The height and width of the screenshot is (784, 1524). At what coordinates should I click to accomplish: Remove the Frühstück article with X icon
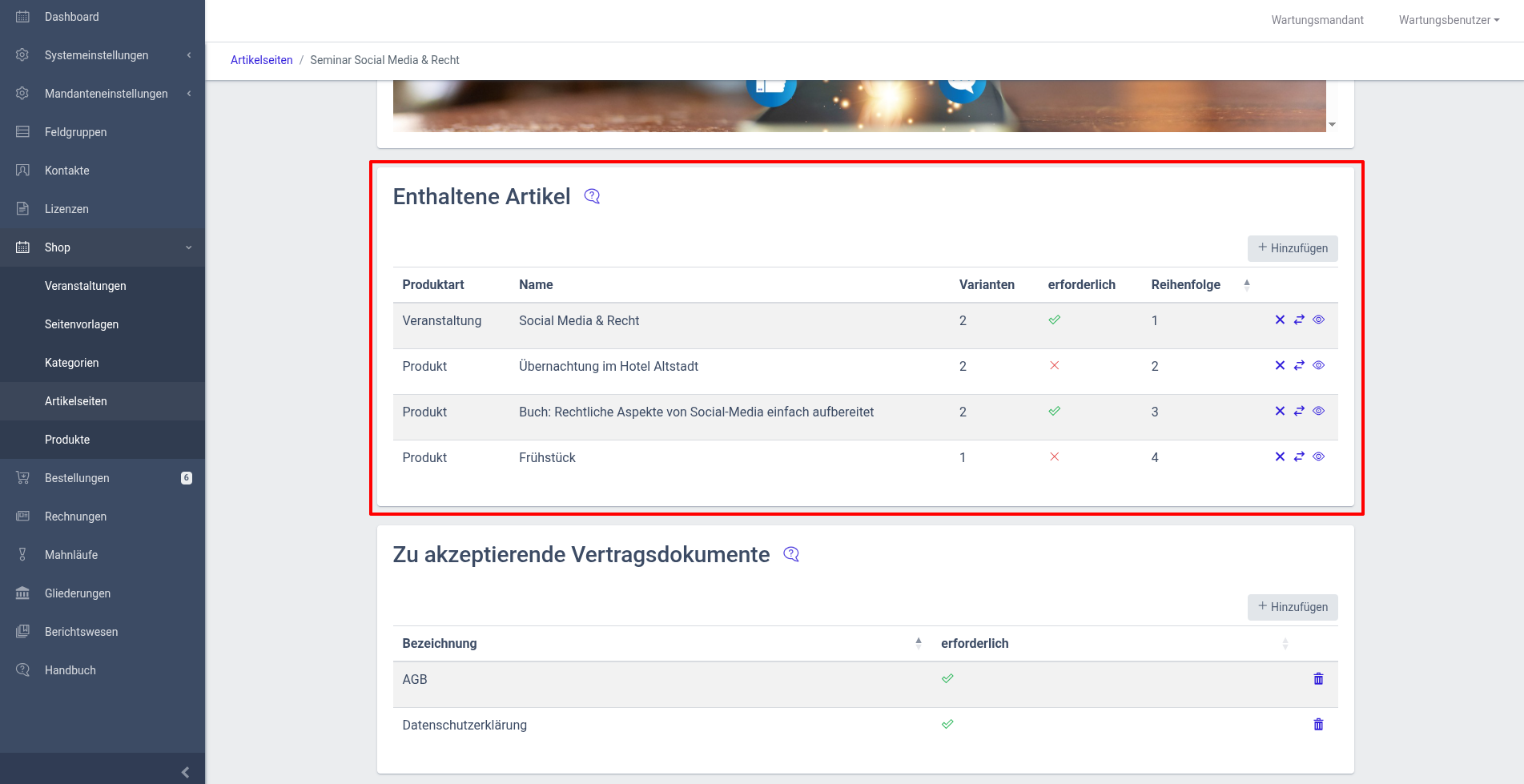(1280, 456)
